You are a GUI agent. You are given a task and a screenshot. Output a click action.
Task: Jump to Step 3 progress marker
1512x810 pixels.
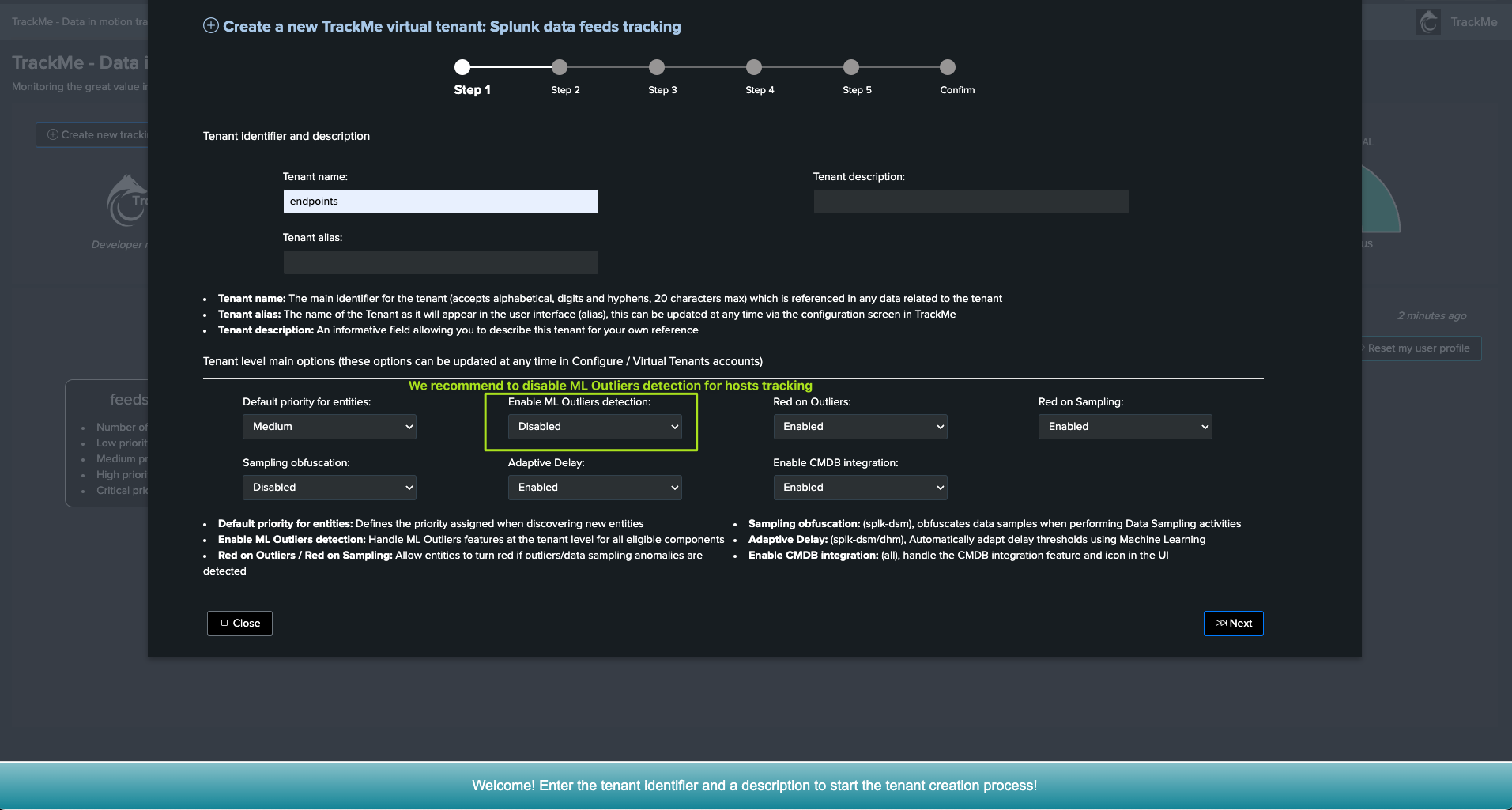[x=657, y=67]
